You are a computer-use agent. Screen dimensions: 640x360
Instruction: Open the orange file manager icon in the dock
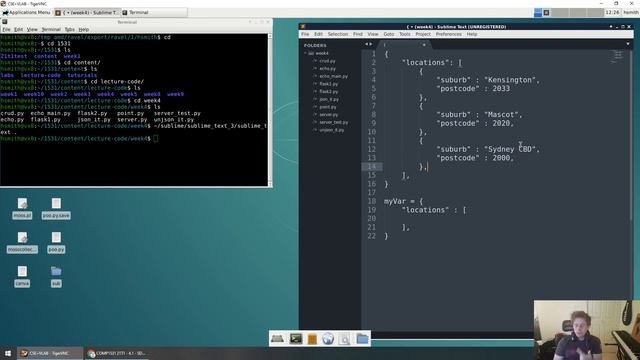(312, 339)
